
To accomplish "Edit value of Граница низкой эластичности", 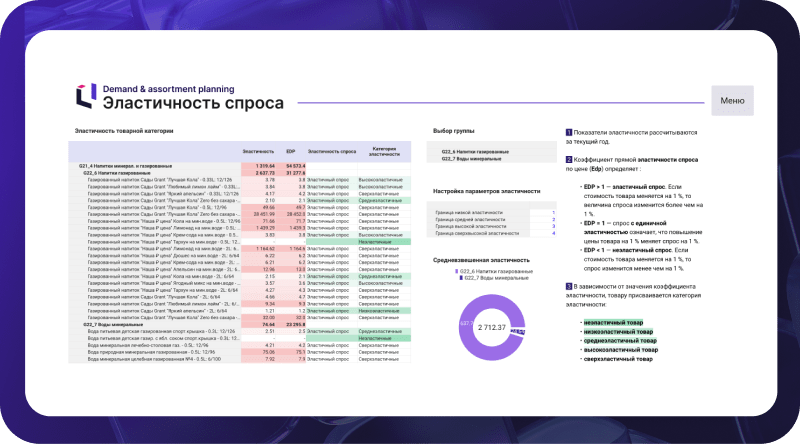I will coord(543,212).
